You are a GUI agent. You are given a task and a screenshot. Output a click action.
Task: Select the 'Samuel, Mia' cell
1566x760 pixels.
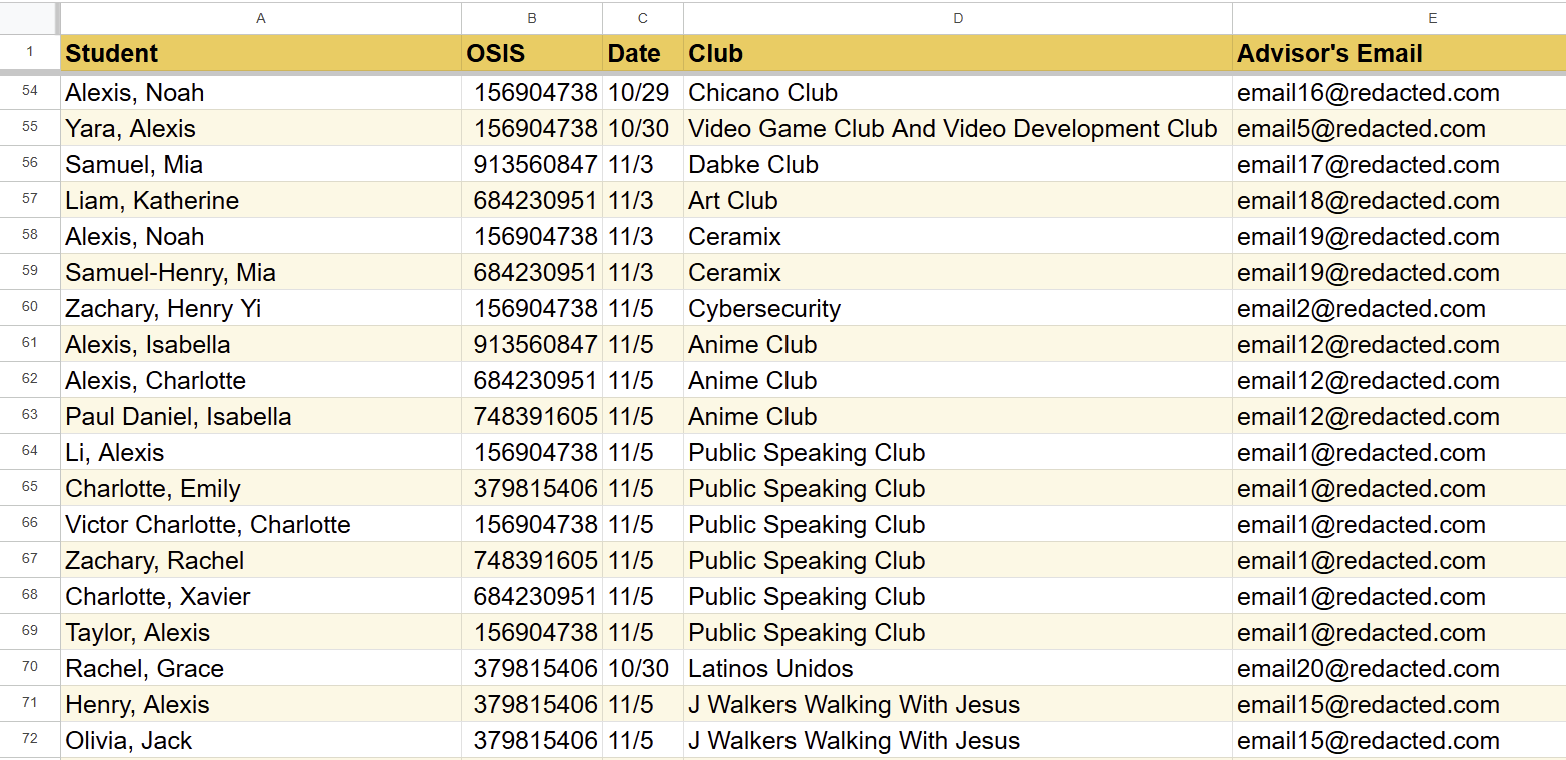[x=261, y=164]
